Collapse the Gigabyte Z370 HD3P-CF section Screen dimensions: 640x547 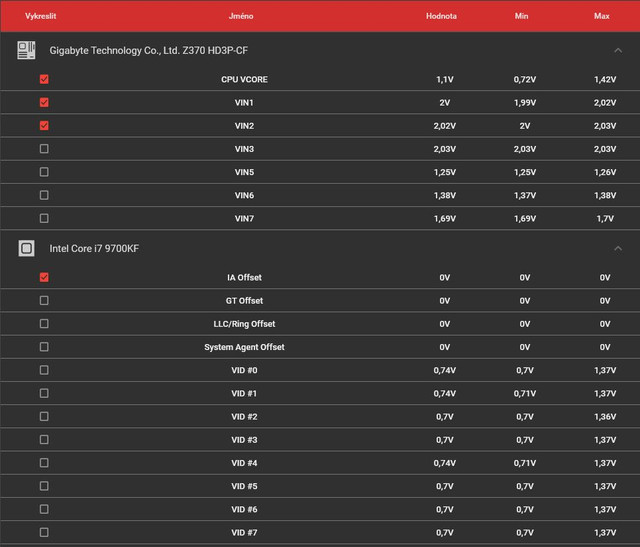[x=618, y=50]
